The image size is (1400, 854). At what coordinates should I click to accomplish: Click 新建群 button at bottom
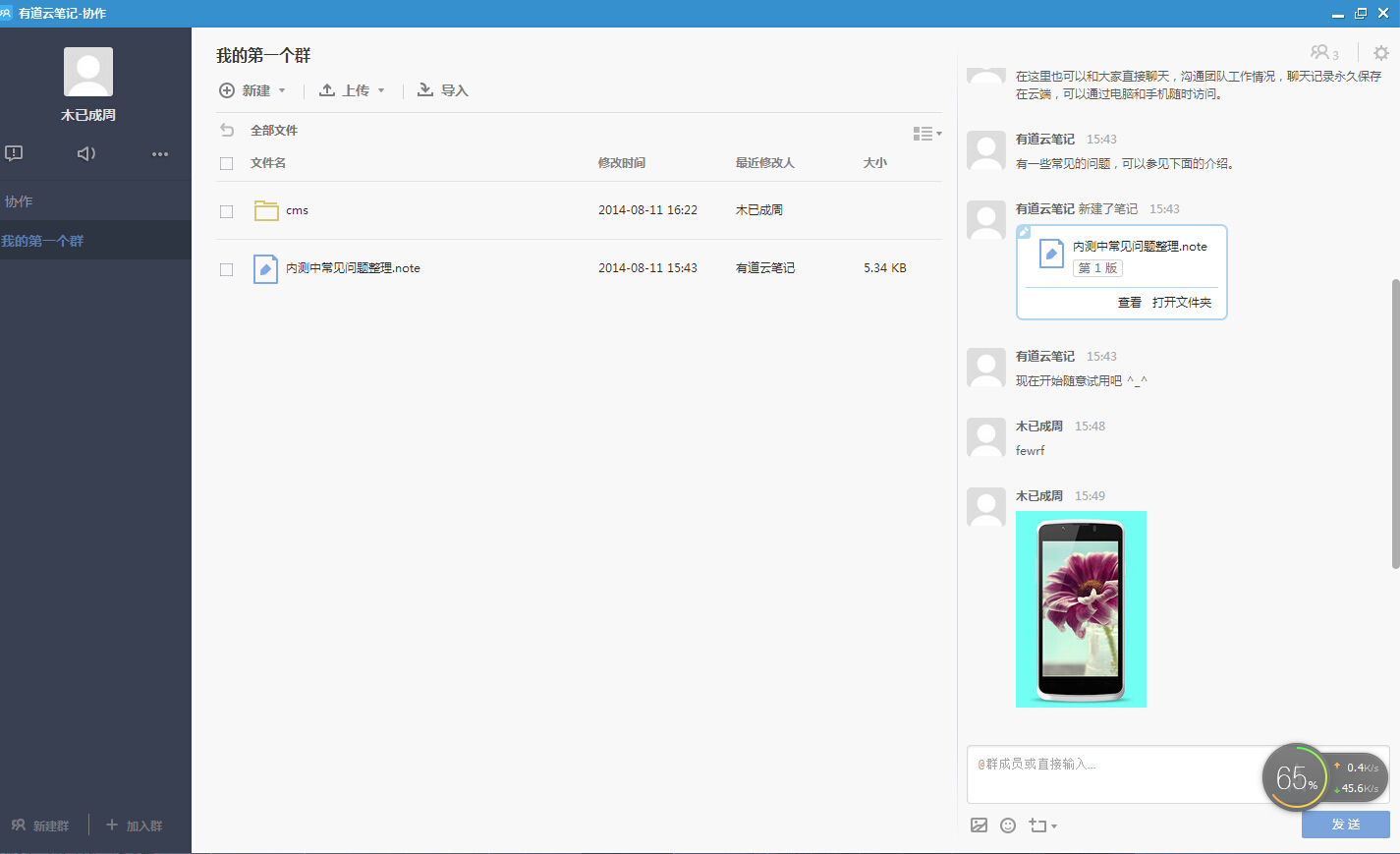click(40, 826)
